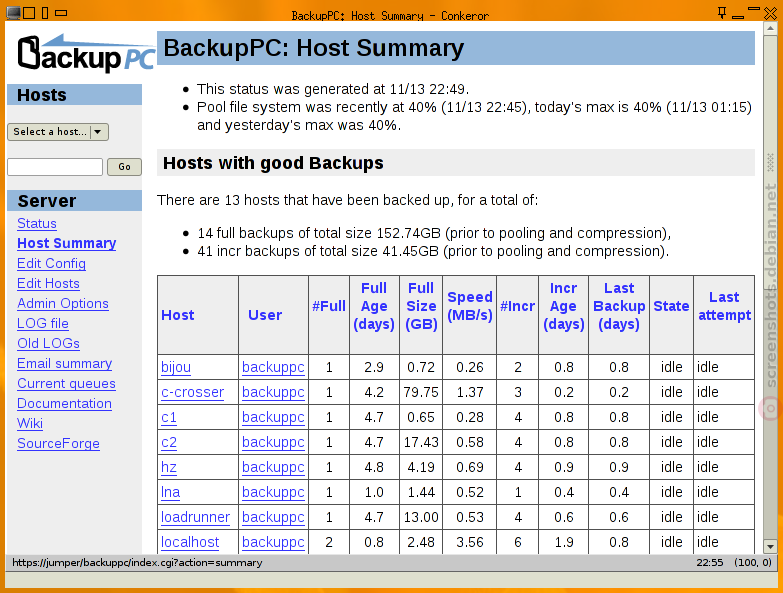The image size is (783, 593).
Task: Sort by Speed (MB/s) column header
Action: coord(470,306)
